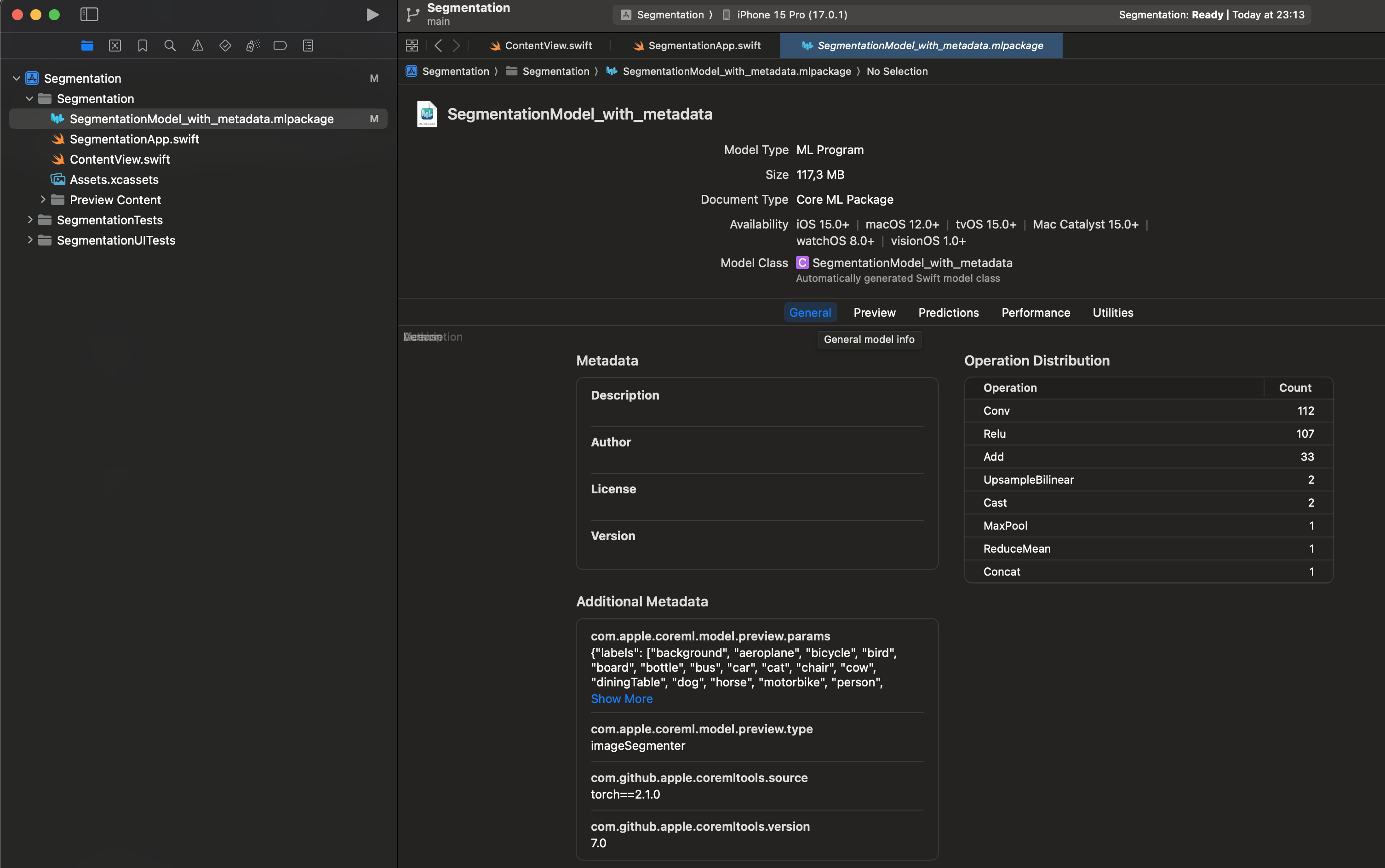Open the General model tab
Screen dimensions: 1385x868
click(x=810, y=313)
